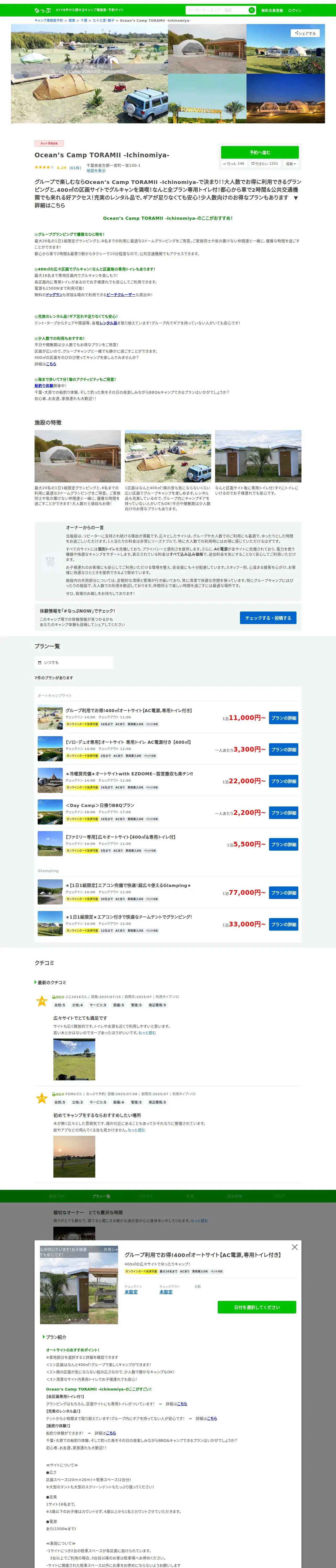Open 無料会員登録 in header
Image resolution: width=336 pixels, height=1568 pixels.
(272, 10)
